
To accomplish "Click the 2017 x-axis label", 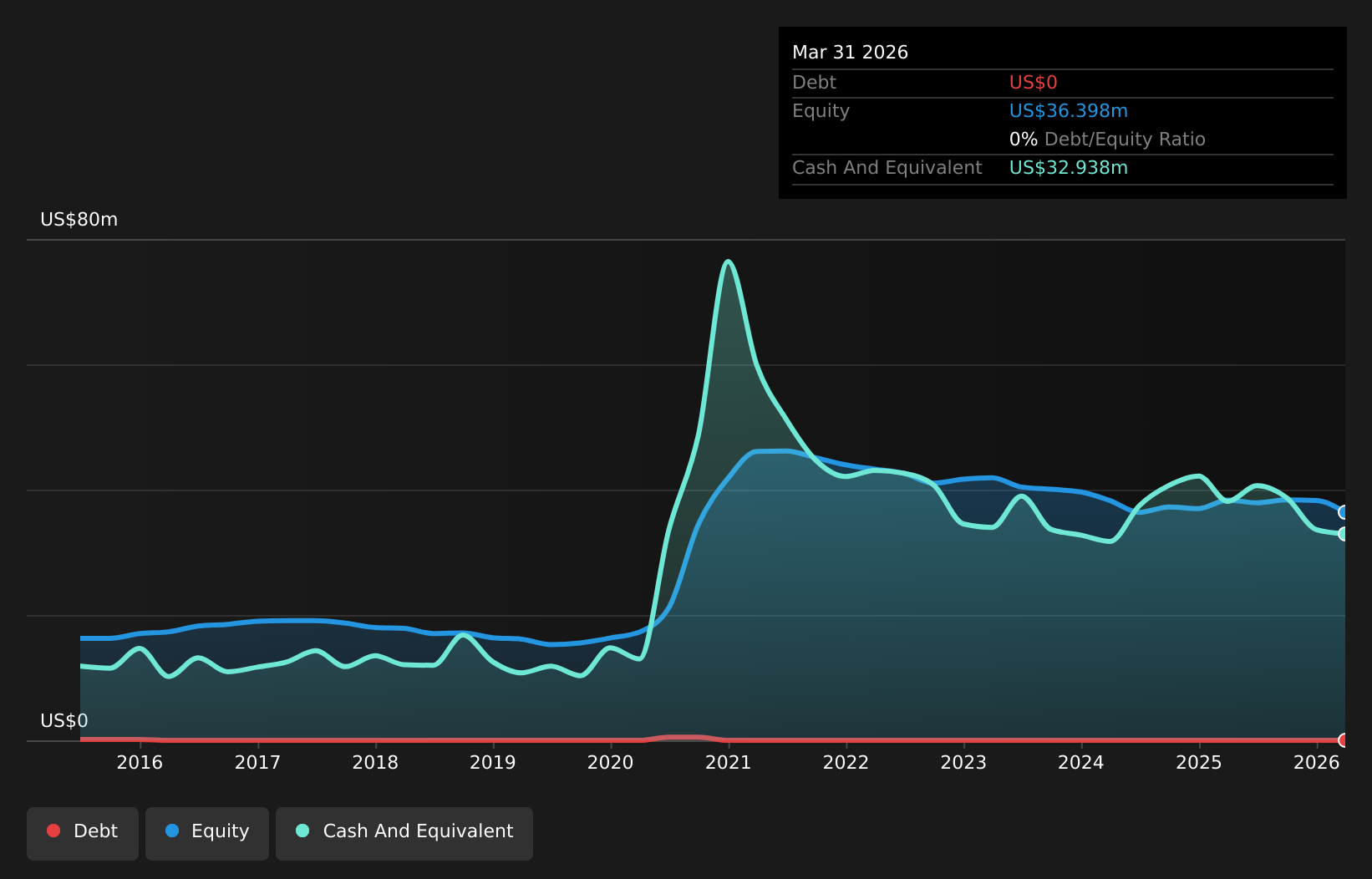I will click(x=257, y=762).
